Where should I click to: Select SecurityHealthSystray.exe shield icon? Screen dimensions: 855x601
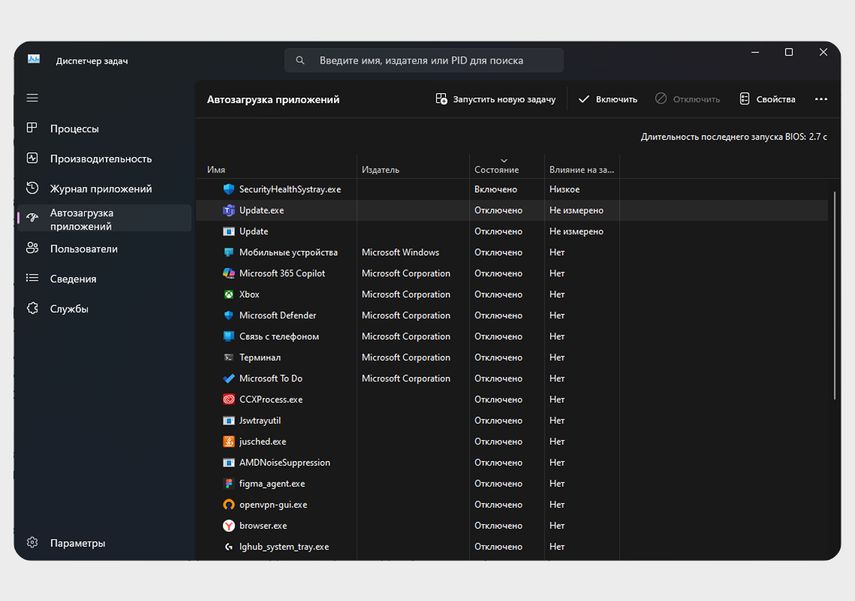[228, 189]
